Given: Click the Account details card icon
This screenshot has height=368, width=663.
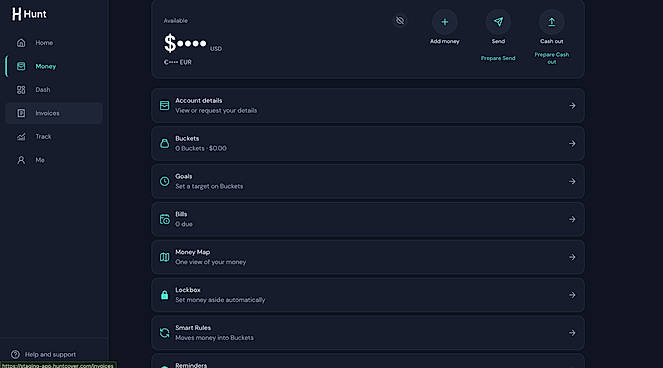Looking at the screenshot, I should [x=164, y=106].
